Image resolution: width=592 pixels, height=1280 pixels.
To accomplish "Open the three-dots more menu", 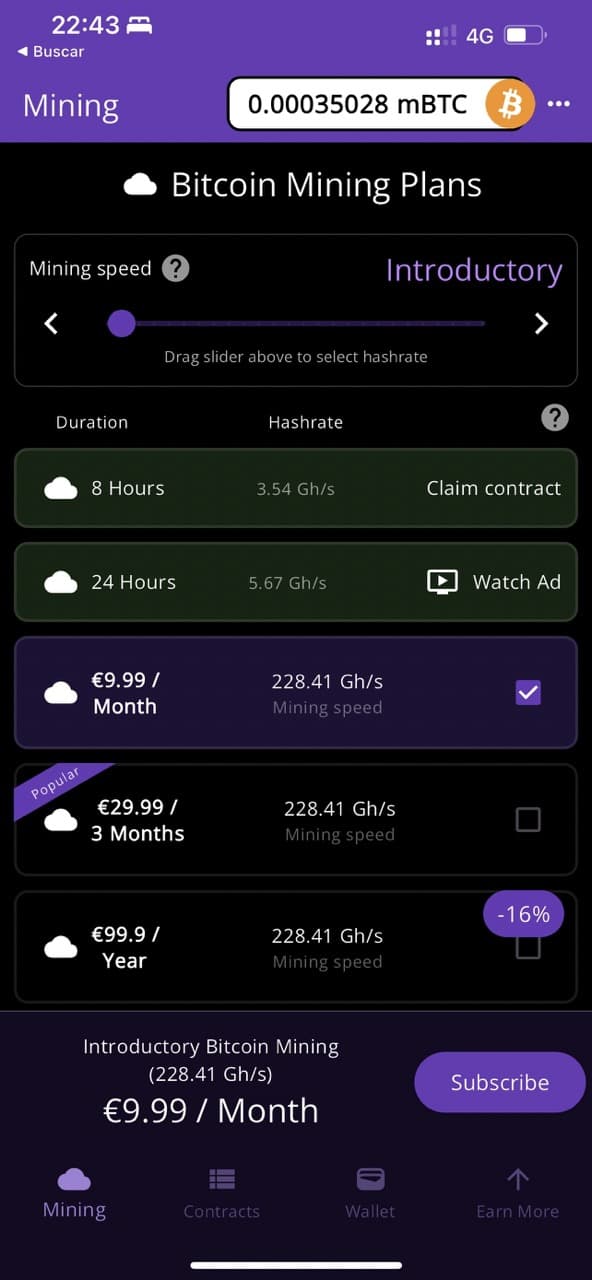I will pyautogui.click(x=559, y=104).
